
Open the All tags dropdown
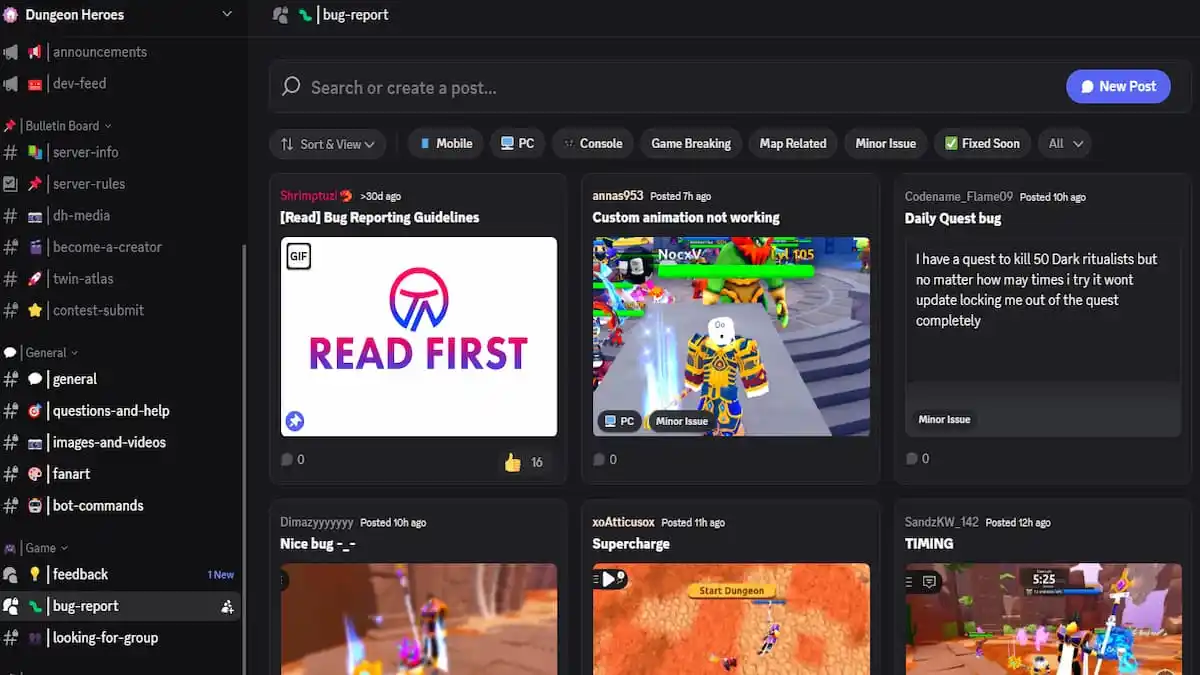(1064, 143)
